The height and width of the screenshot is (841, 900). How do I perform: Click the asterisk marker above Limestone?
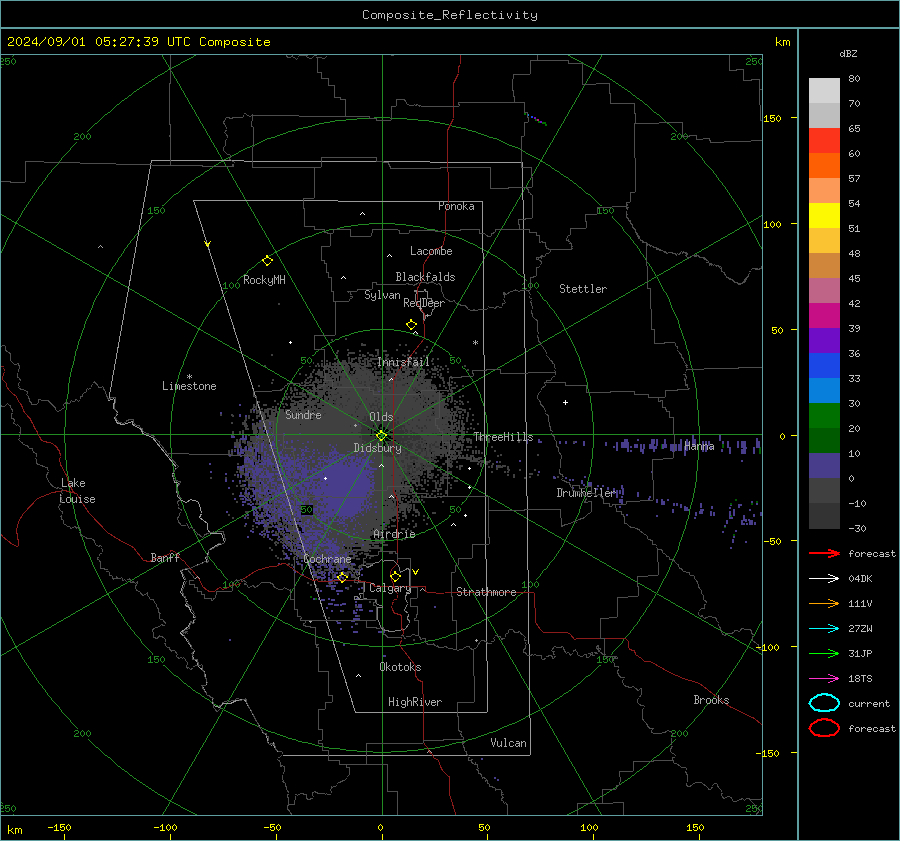tap(189, 377)
